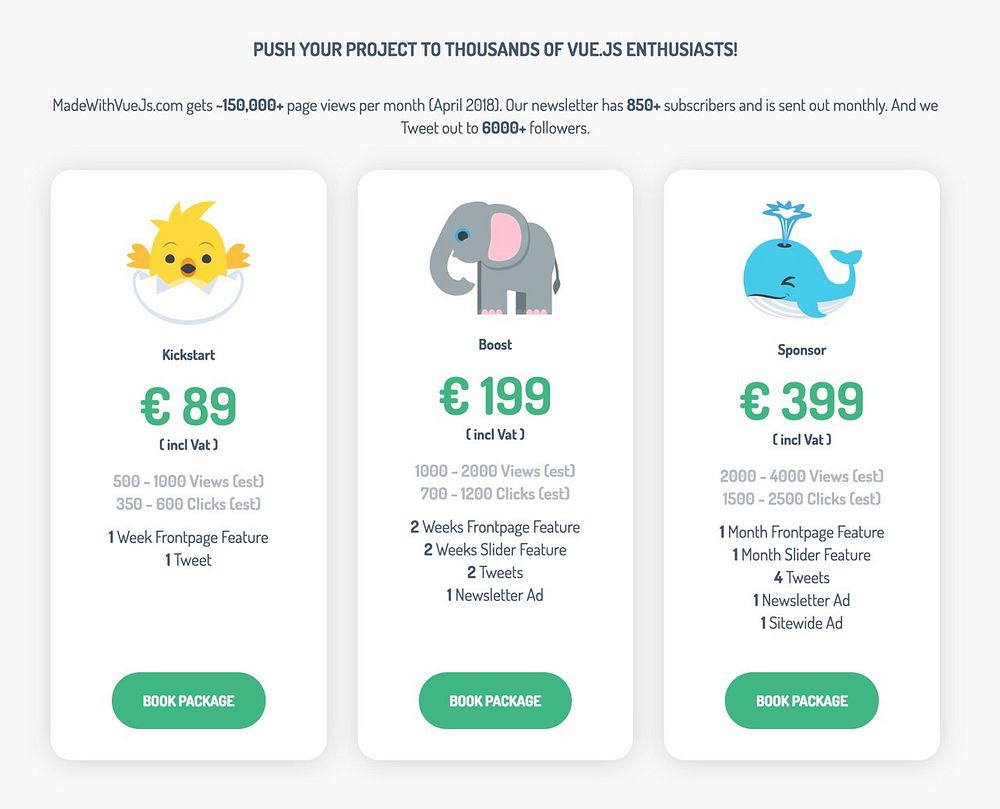Viewport: 1000px width, 809px height.
Task: Click the € 399 price
Action: coord(802,401)
